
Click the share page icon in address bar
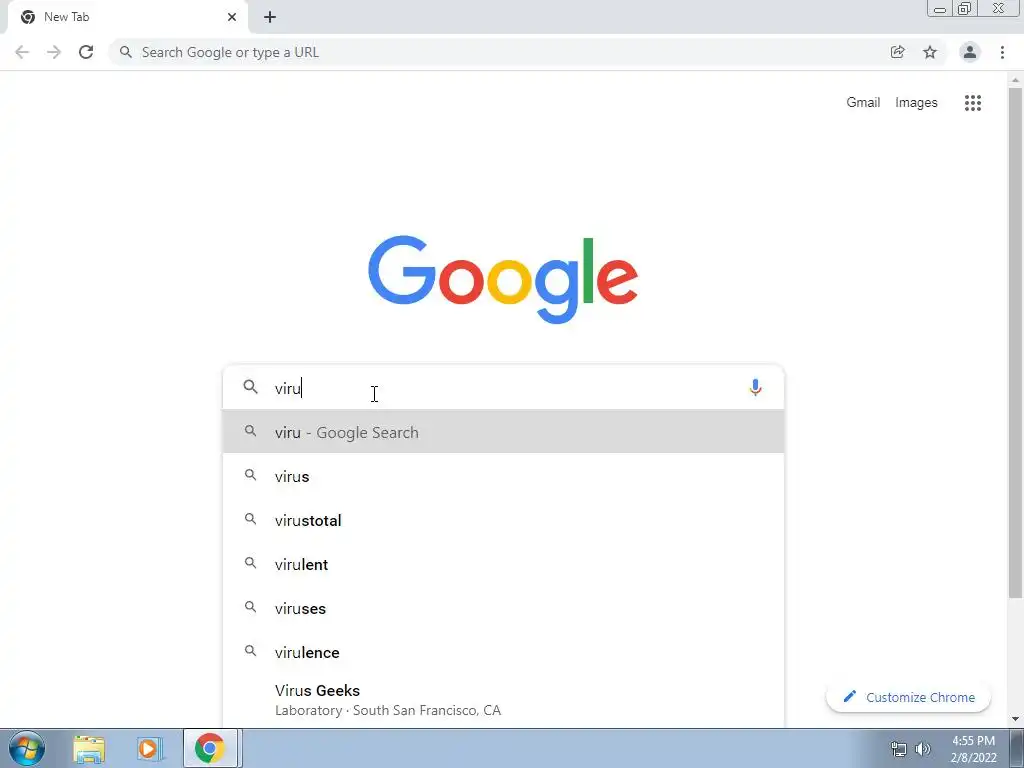click(x=897, y=52)
